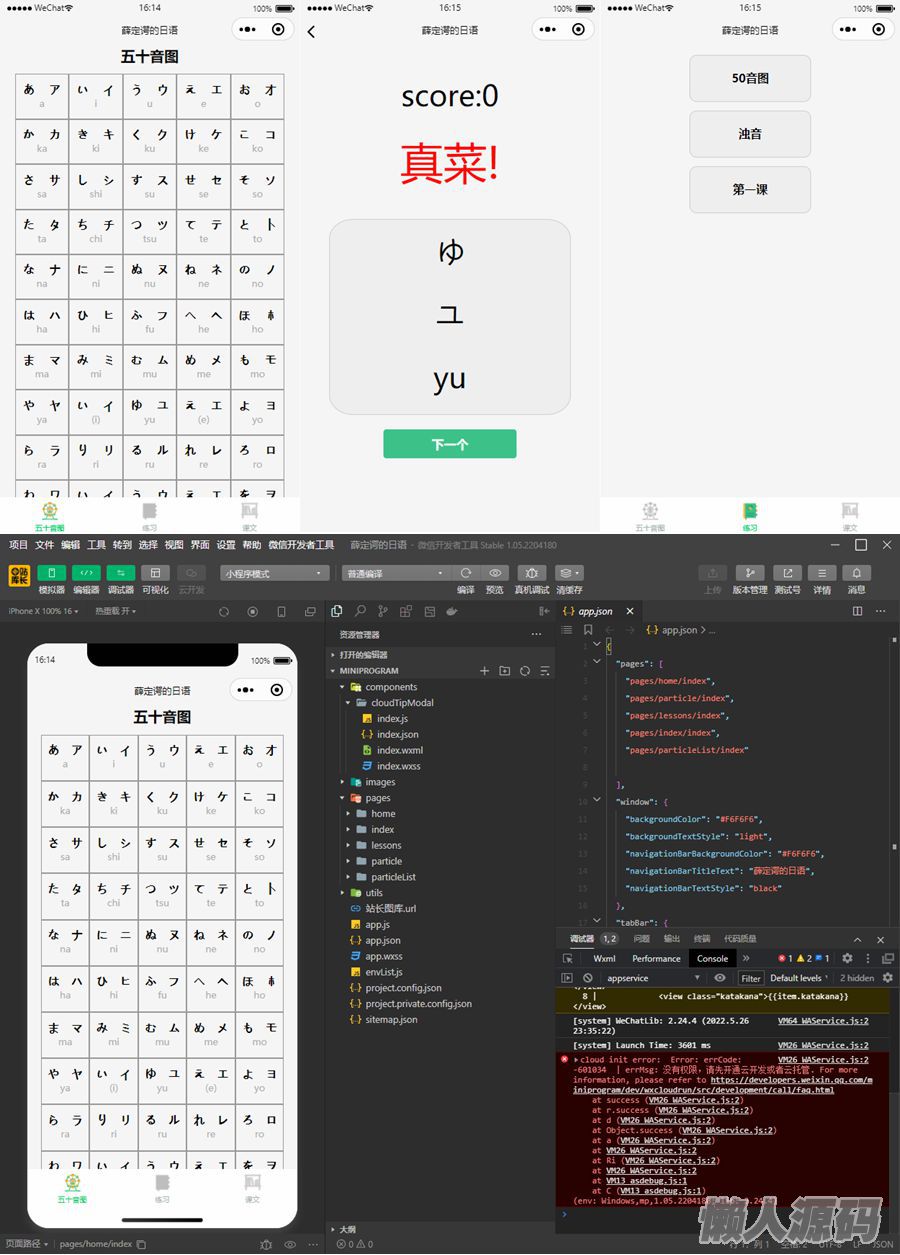Split the editor view

[x=857, y=611]
